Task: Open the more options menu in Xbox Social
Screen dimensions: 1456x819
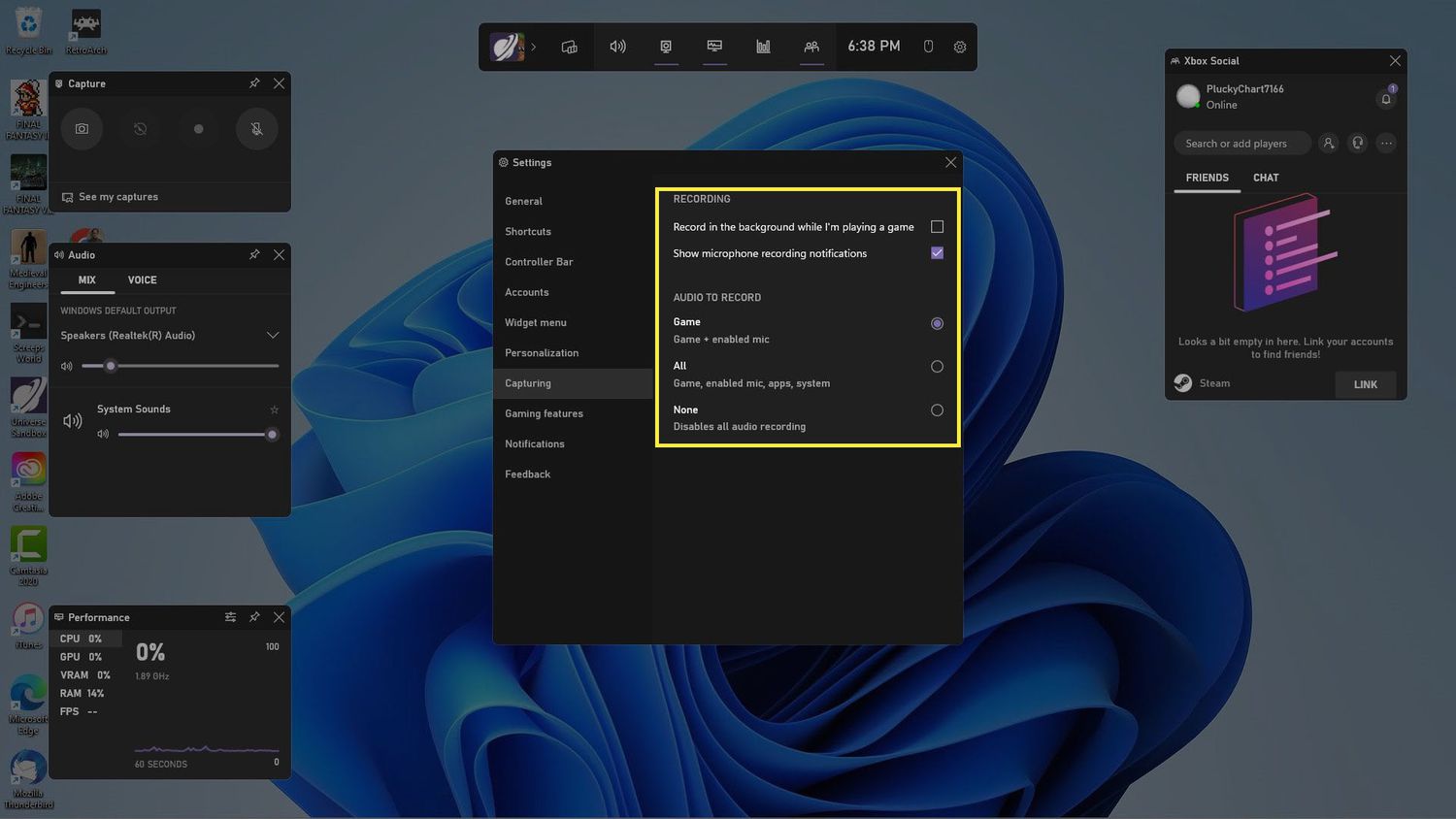Action: click(x=1386, y=144)
